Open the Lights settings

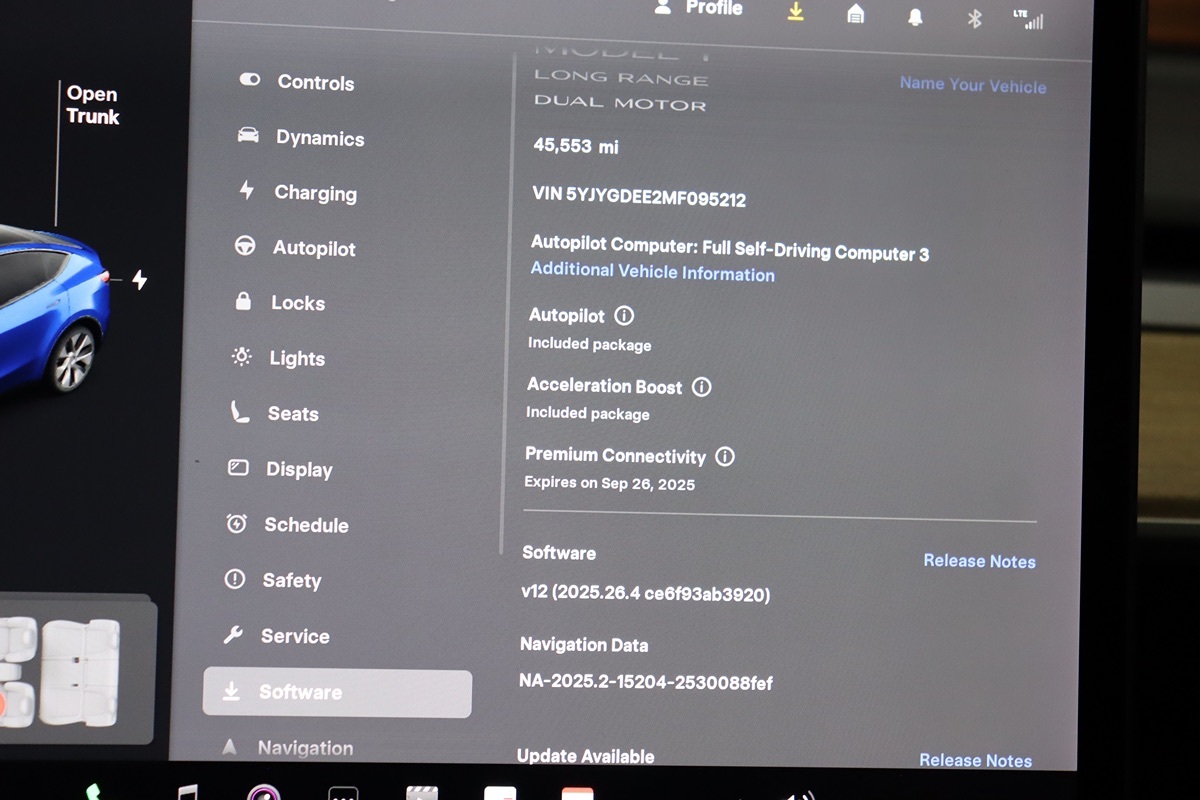click(279, 358)
